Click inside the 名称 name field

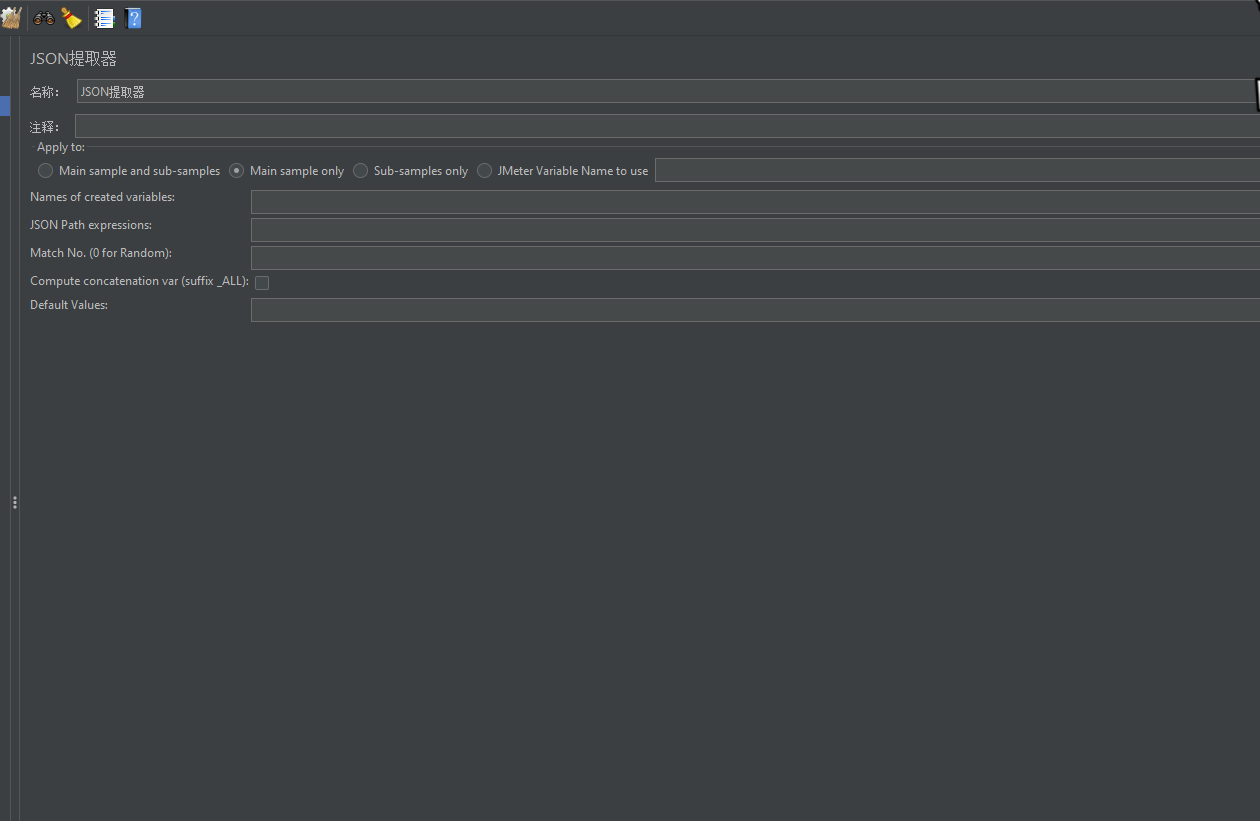[400, 91]
